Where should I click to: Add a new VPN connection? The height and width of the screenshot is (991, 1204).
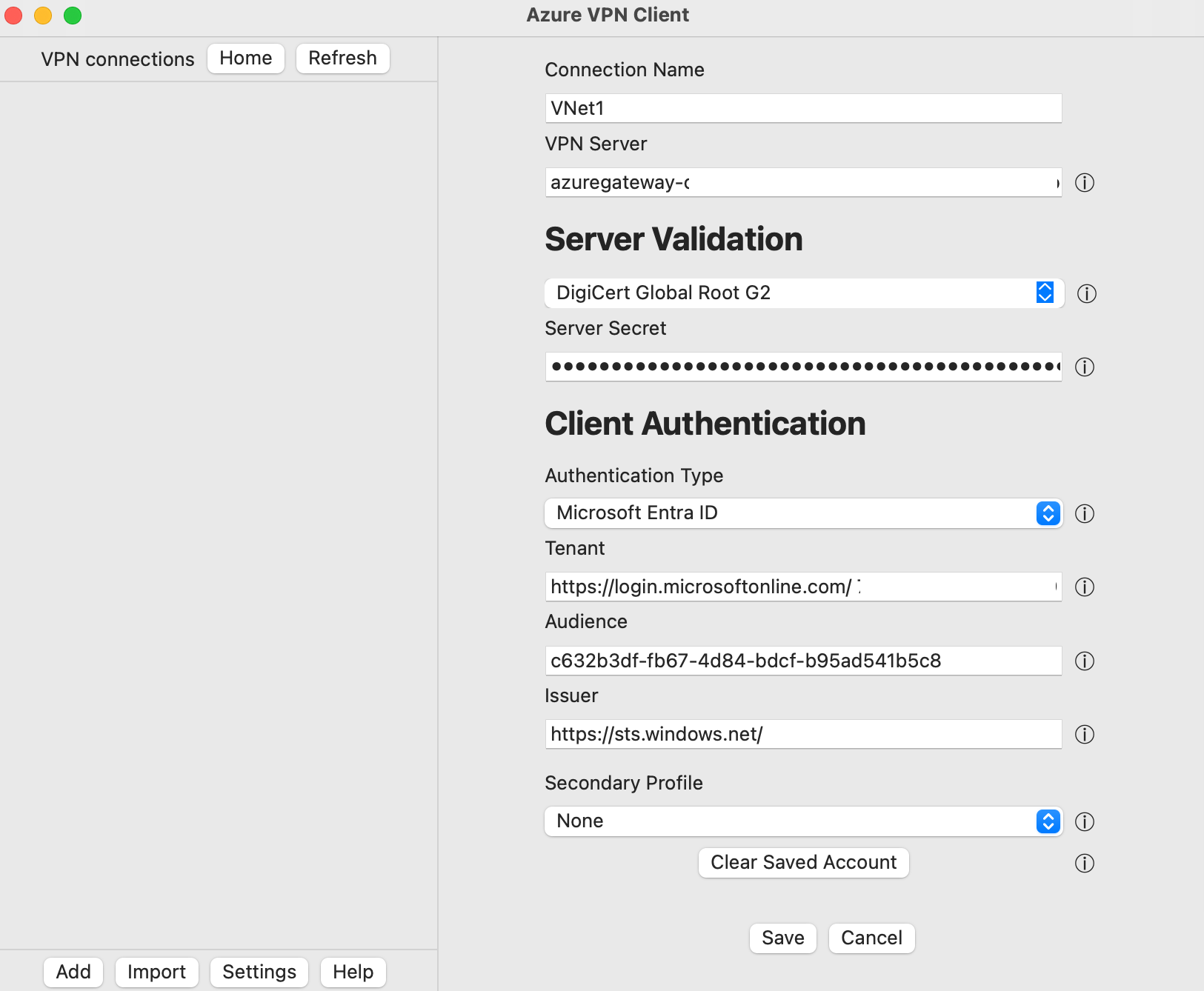coord(73,972)
